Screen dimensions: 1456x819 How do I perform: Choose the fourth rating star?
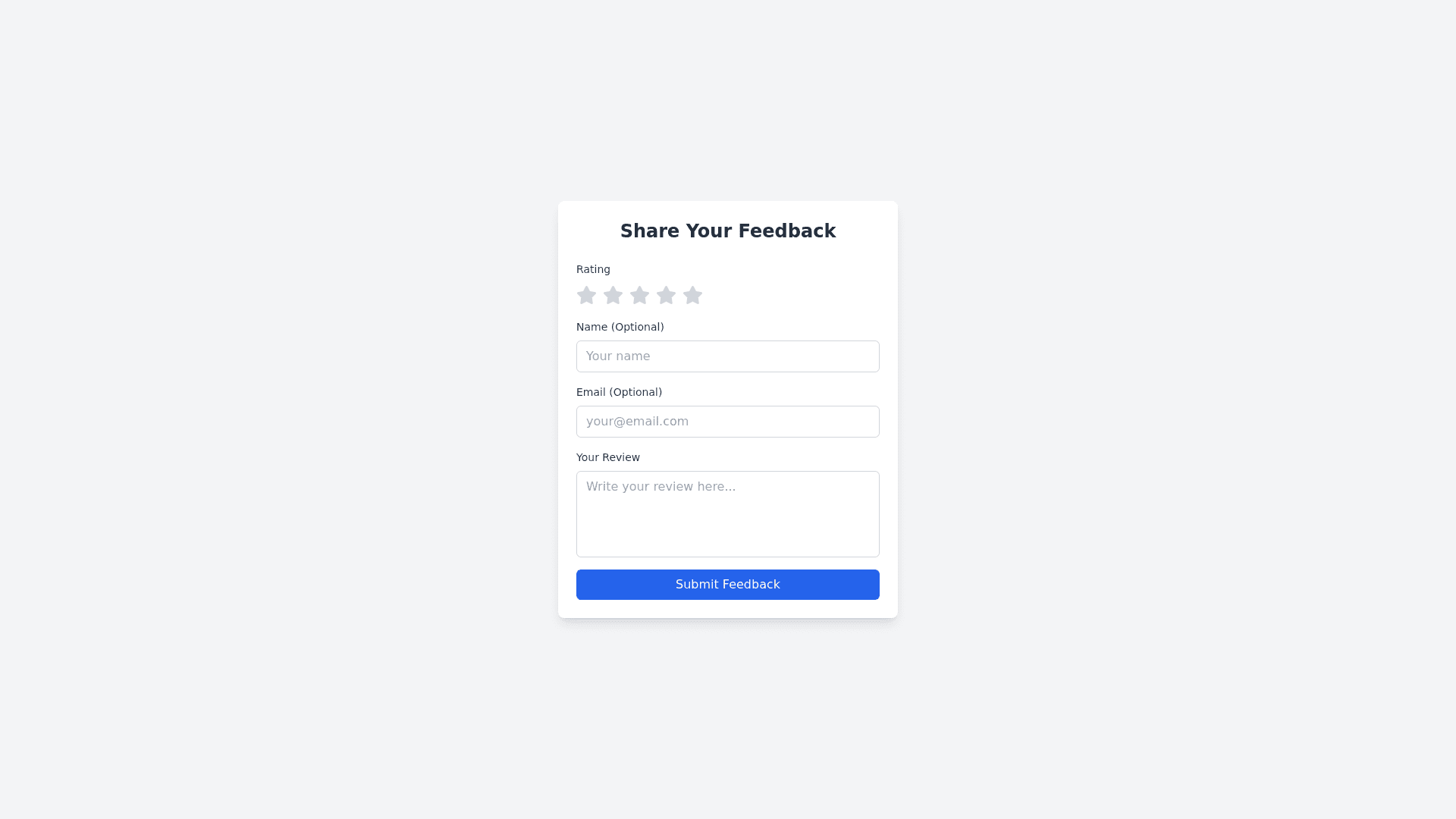point(666,295)
